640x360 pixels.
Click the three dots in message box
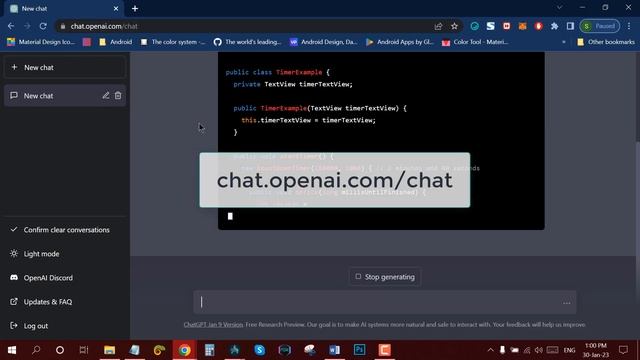click(567, 303)
